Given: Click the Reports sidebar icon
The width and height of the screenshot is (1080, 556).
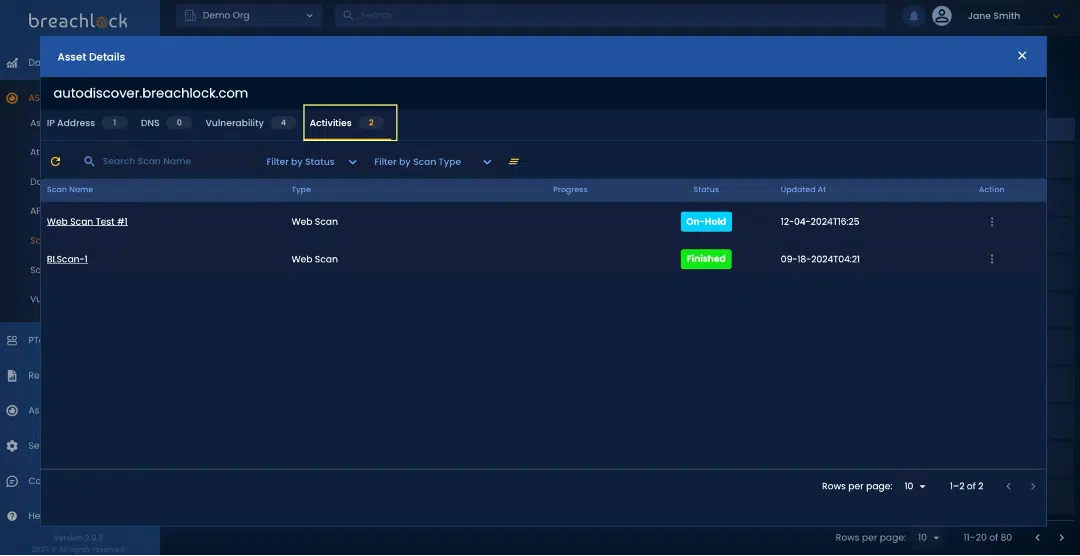Looking at the screenshot, I should (12, 376).
